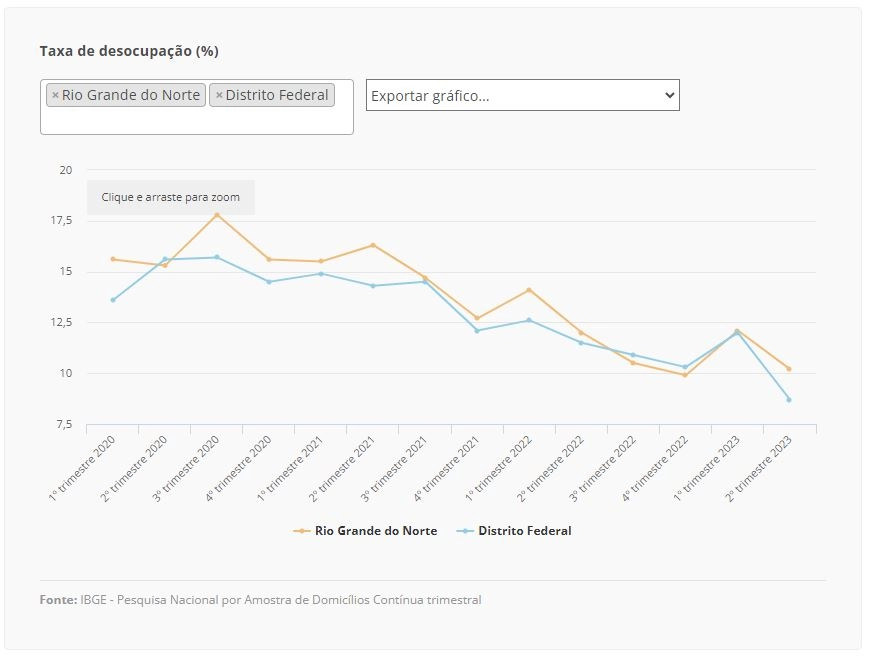Remove Distrito Federal tag

point(219,95)
